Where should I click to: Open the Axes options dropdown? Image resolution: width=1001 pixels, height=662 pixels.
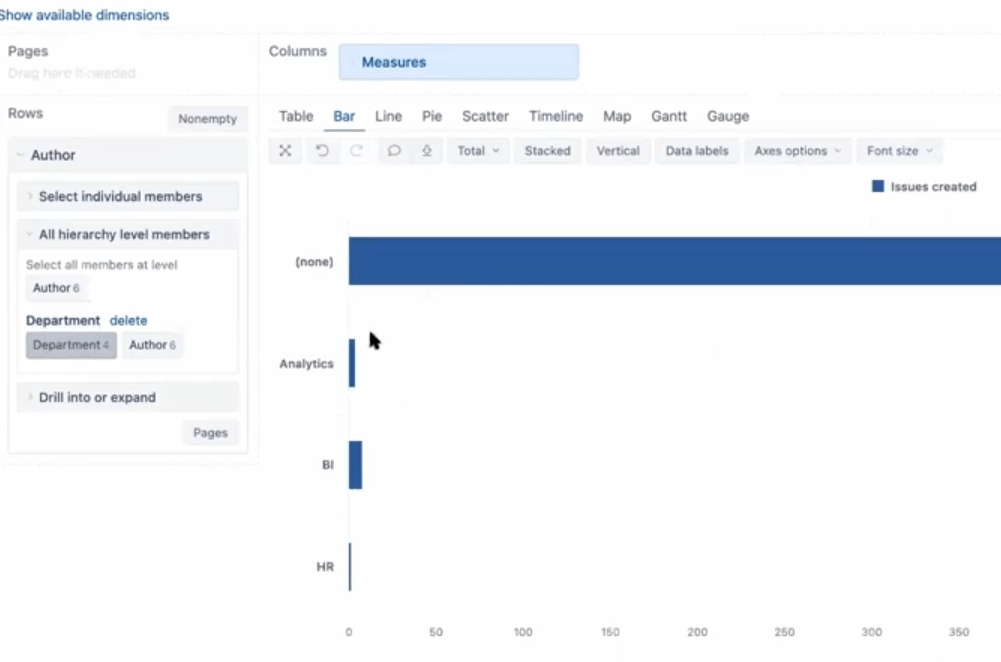797,151
